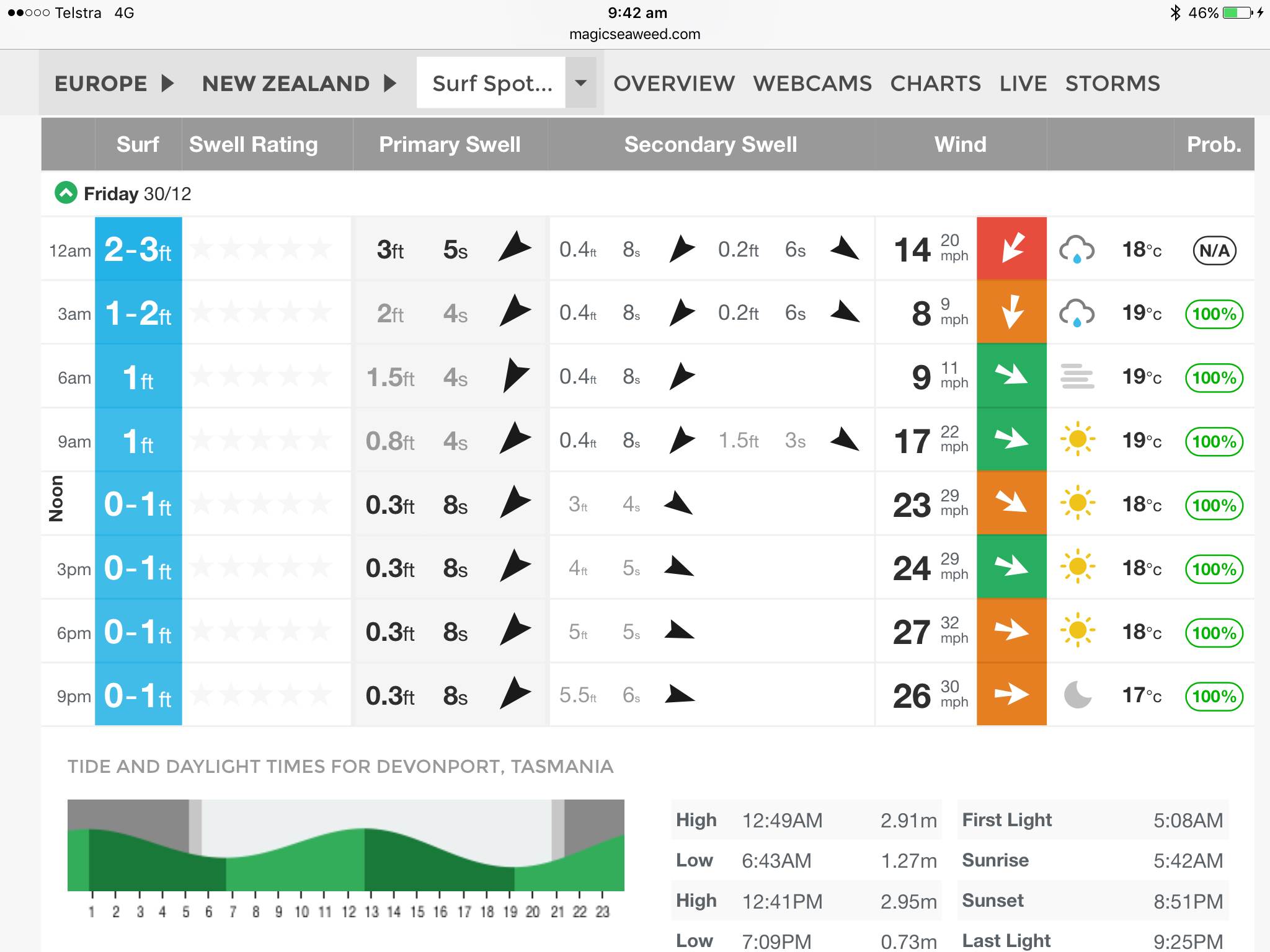
Task: Open the Overview tab
Action: pos(674,83)
